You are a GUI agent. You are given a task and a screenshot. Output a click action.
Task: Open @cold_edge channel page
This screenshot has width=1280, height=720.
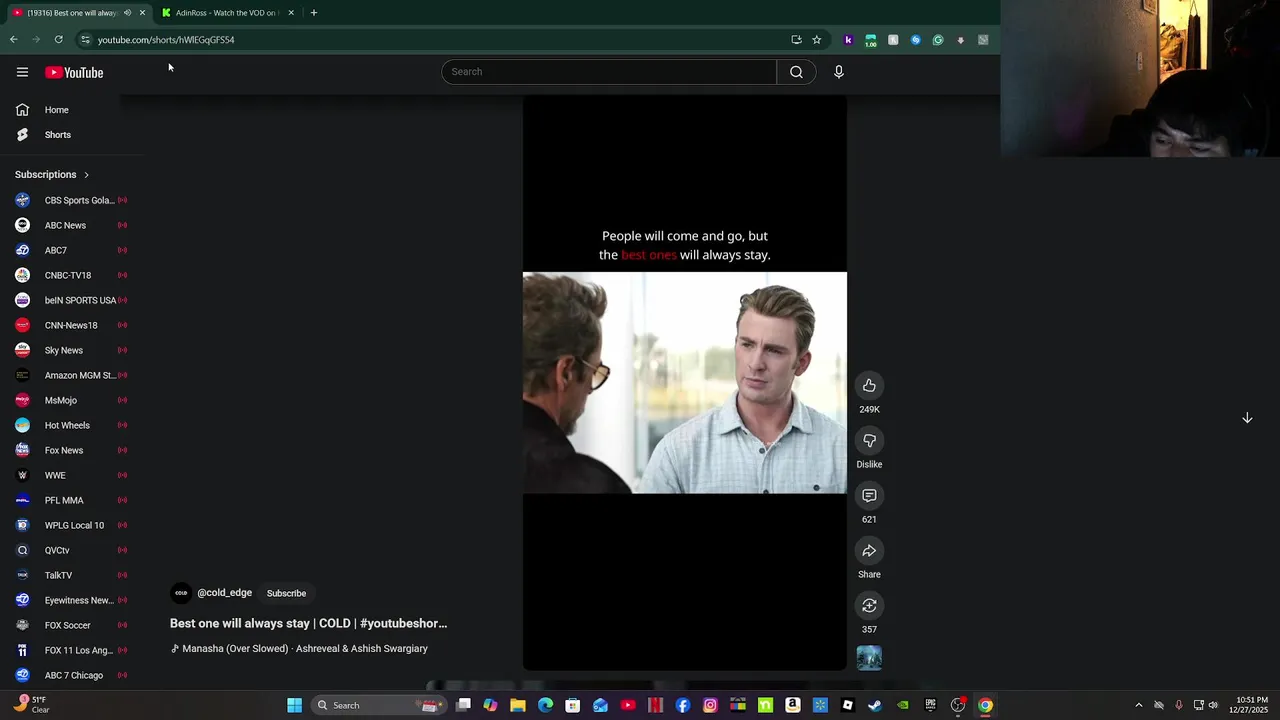[224, 593]
